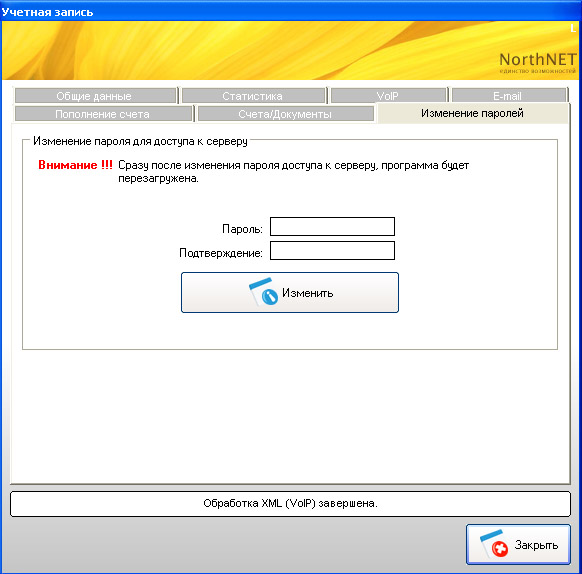
Task: Select the Изменение паролей tab
Action: click(472, 113)
